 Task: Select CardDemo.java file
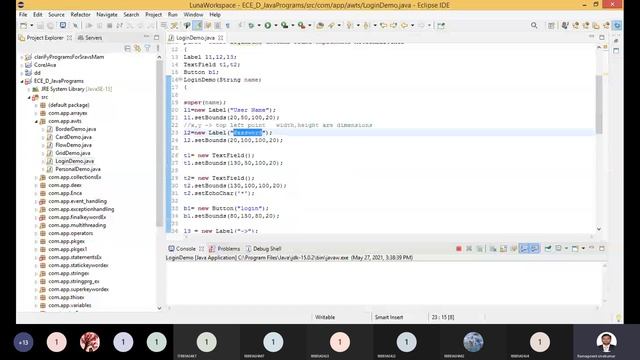click(x=73, y=137)
